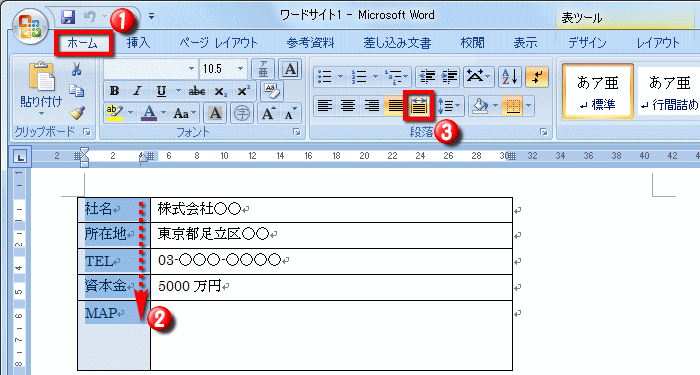700x375 pixels.
Task: Save document with the floppy disk icon
Action: (68, 17)
